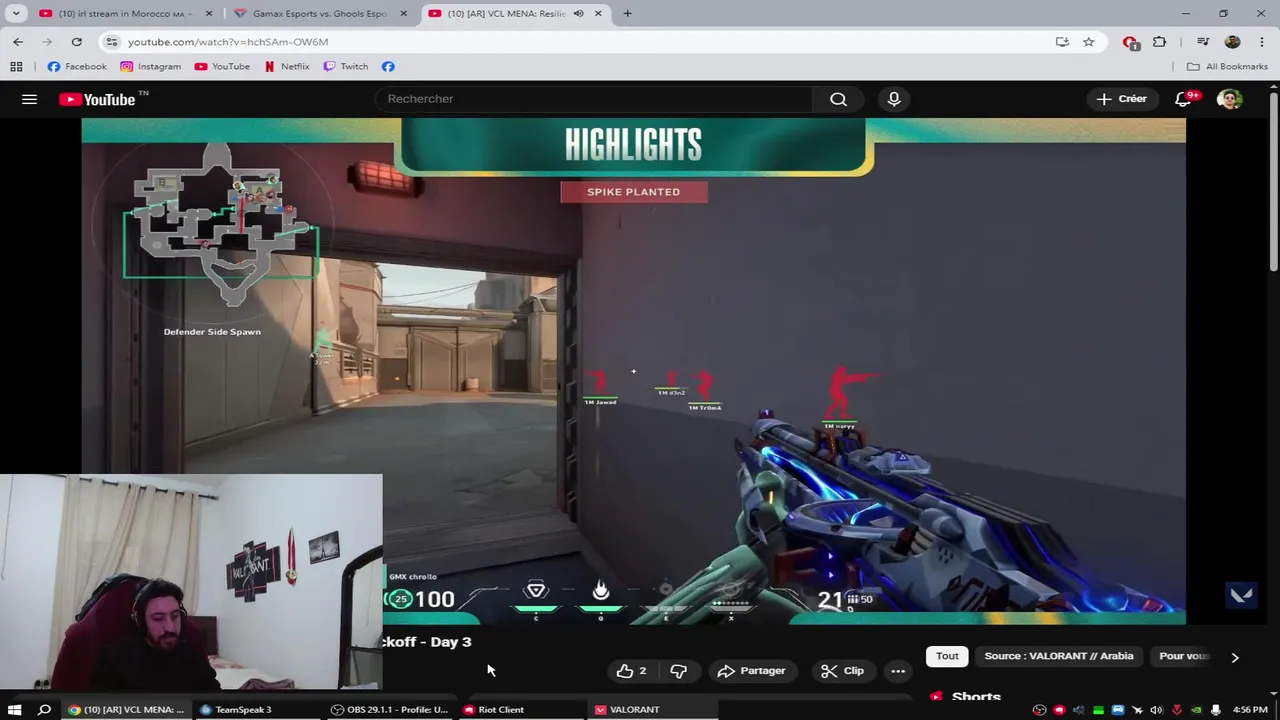Share the video with Partager

[x=751, y=671]
